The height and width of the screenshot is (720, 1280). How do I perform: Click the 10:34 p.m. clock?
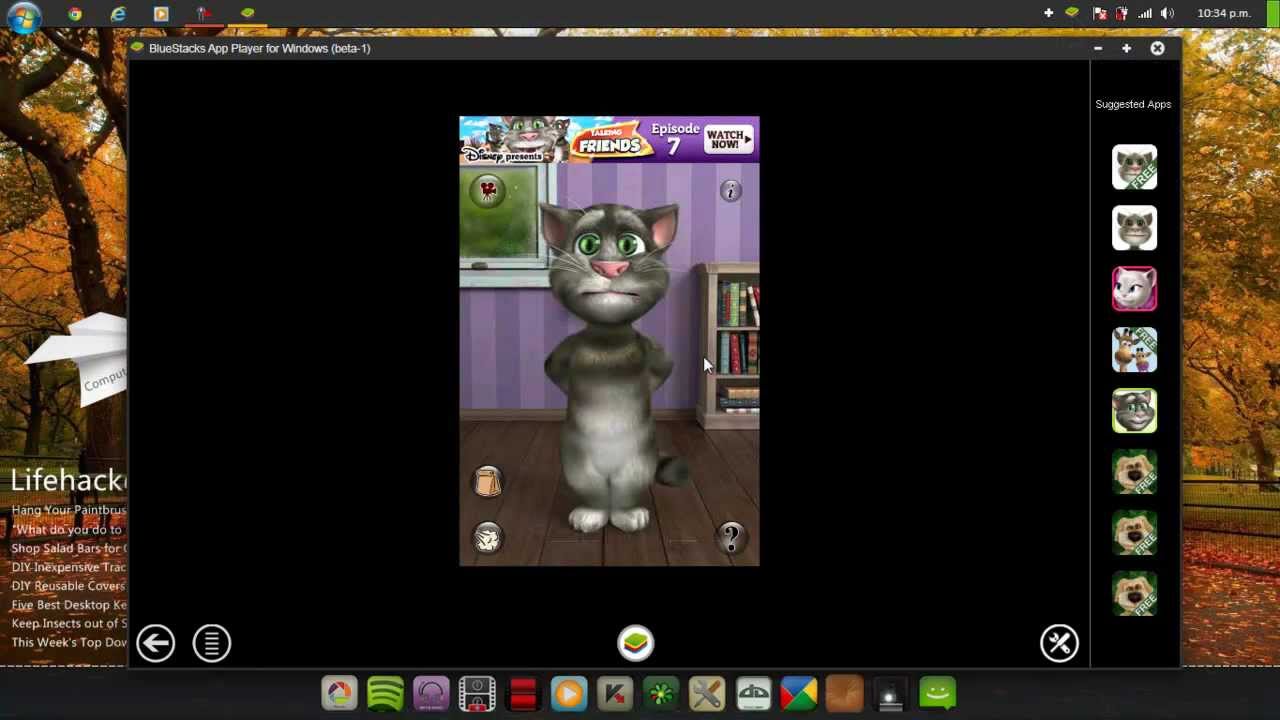(1223, 13)
